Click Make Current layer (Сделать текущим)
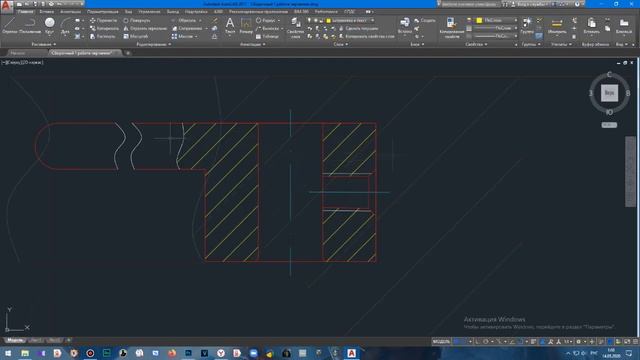 [358, 28]
